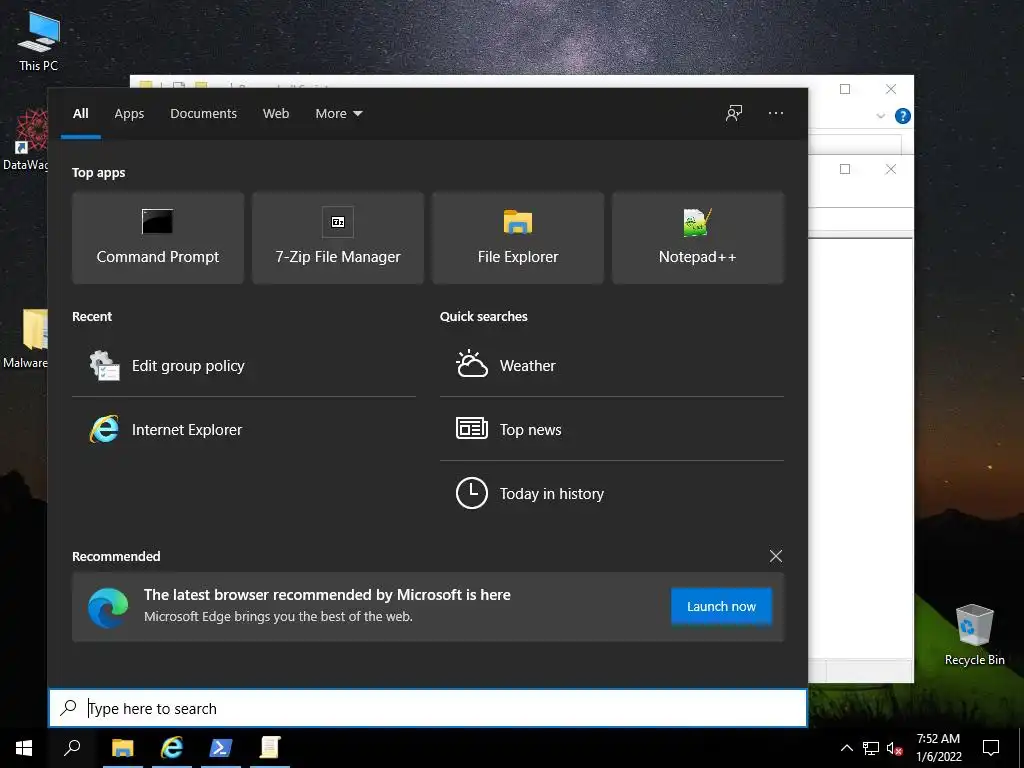Open Edit group policy recent item
1024x768 pixels.
click(244, 366)
